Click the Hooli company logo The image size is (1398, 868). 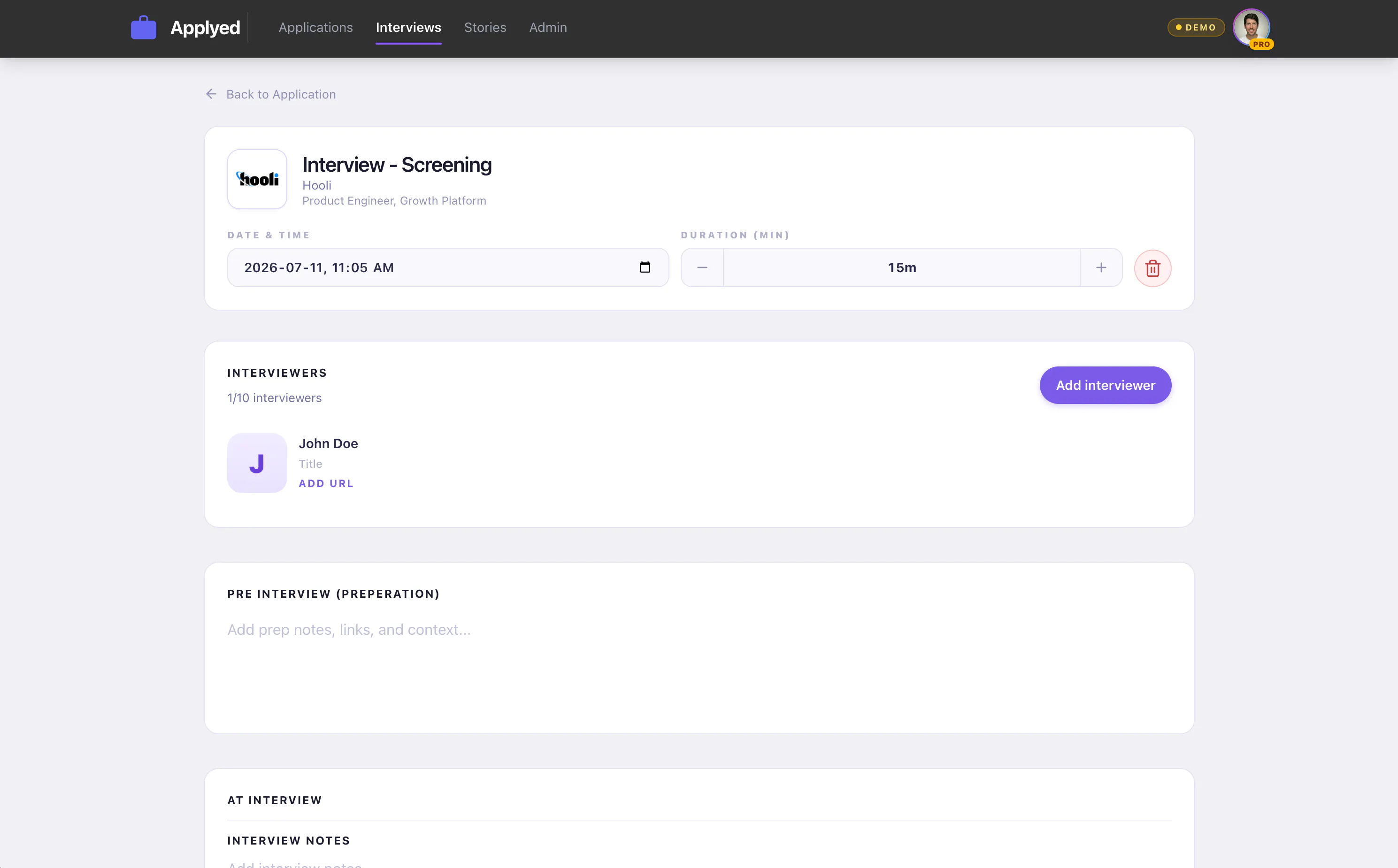pos(257,179)
